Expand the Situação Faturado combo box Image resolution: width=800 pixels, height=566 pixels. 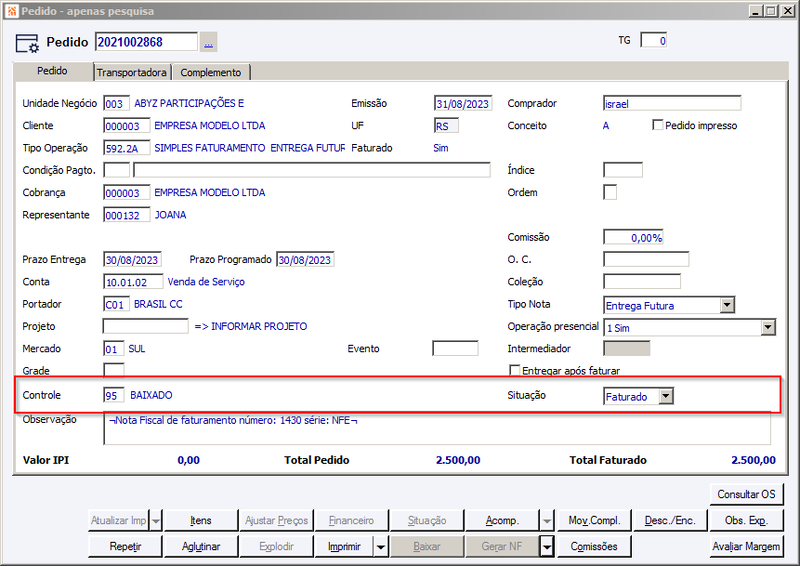(666, 396)
